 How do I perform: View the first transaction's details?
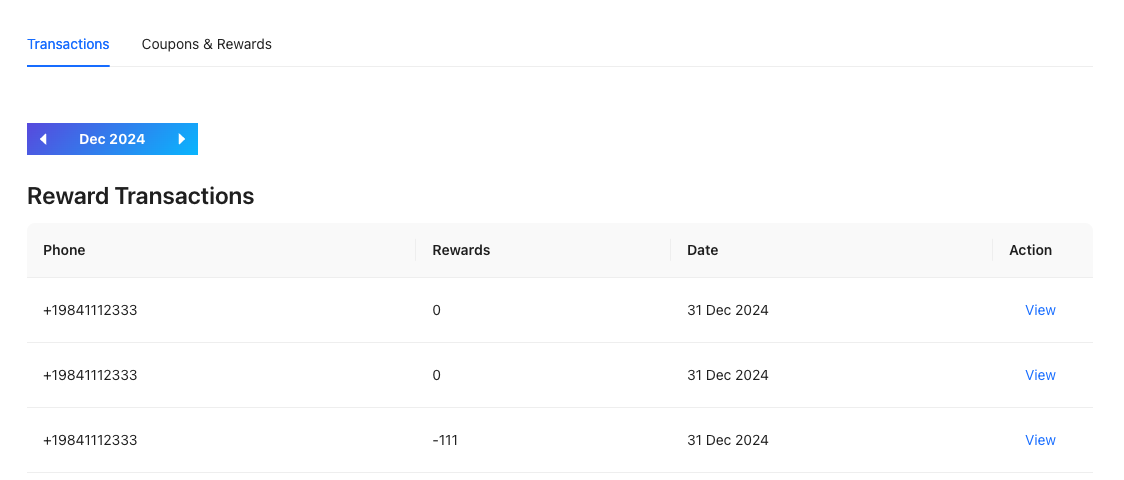pos(1040,310)
